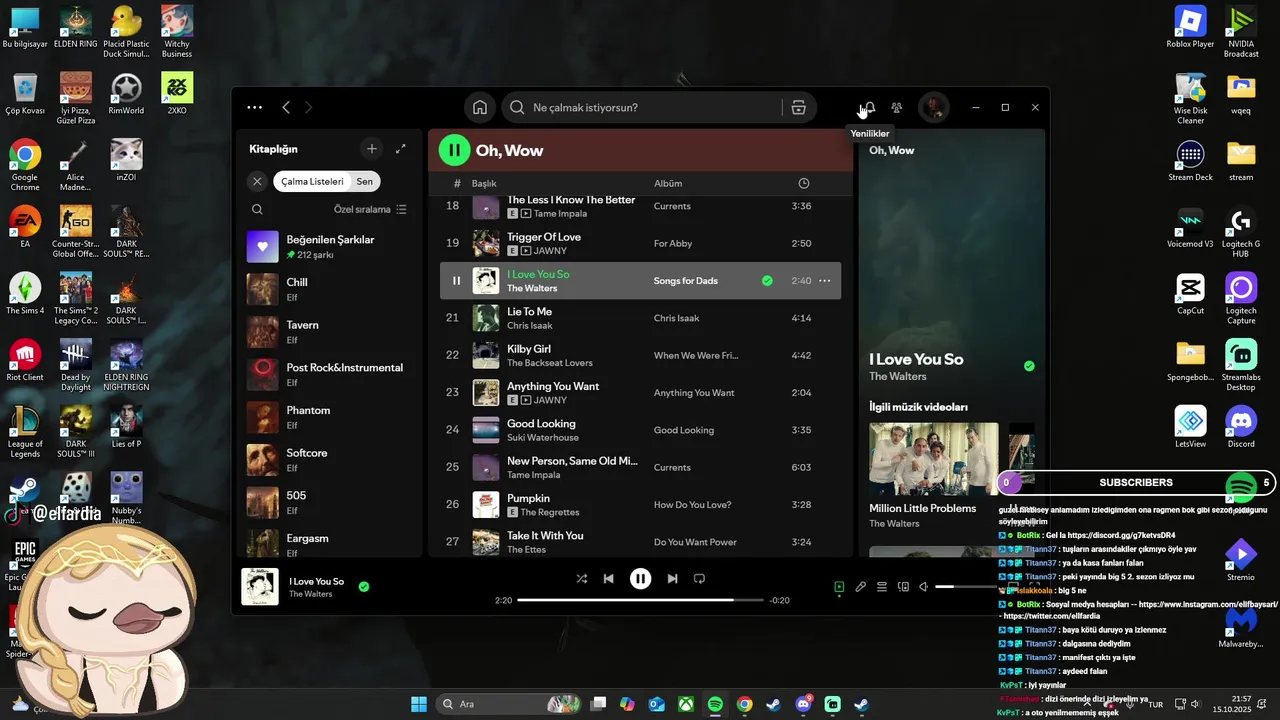The image size is (1280, 720).
Task: Toggle liked checkmark in bottom player bar
Action: [x=364, y=587]
